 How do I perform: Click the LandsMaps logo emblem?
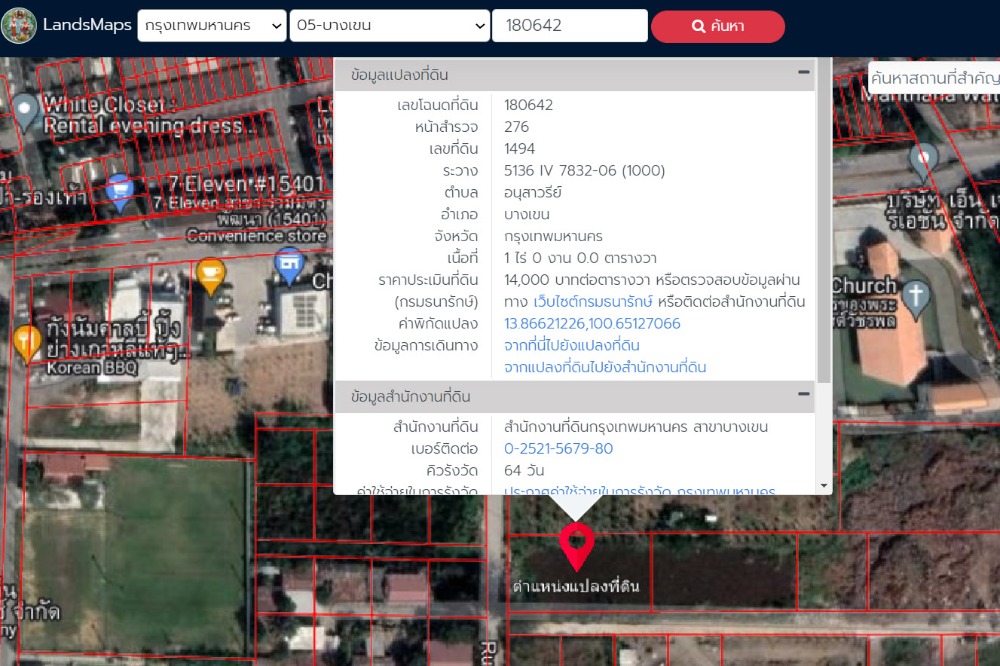(x=19, y=26)
